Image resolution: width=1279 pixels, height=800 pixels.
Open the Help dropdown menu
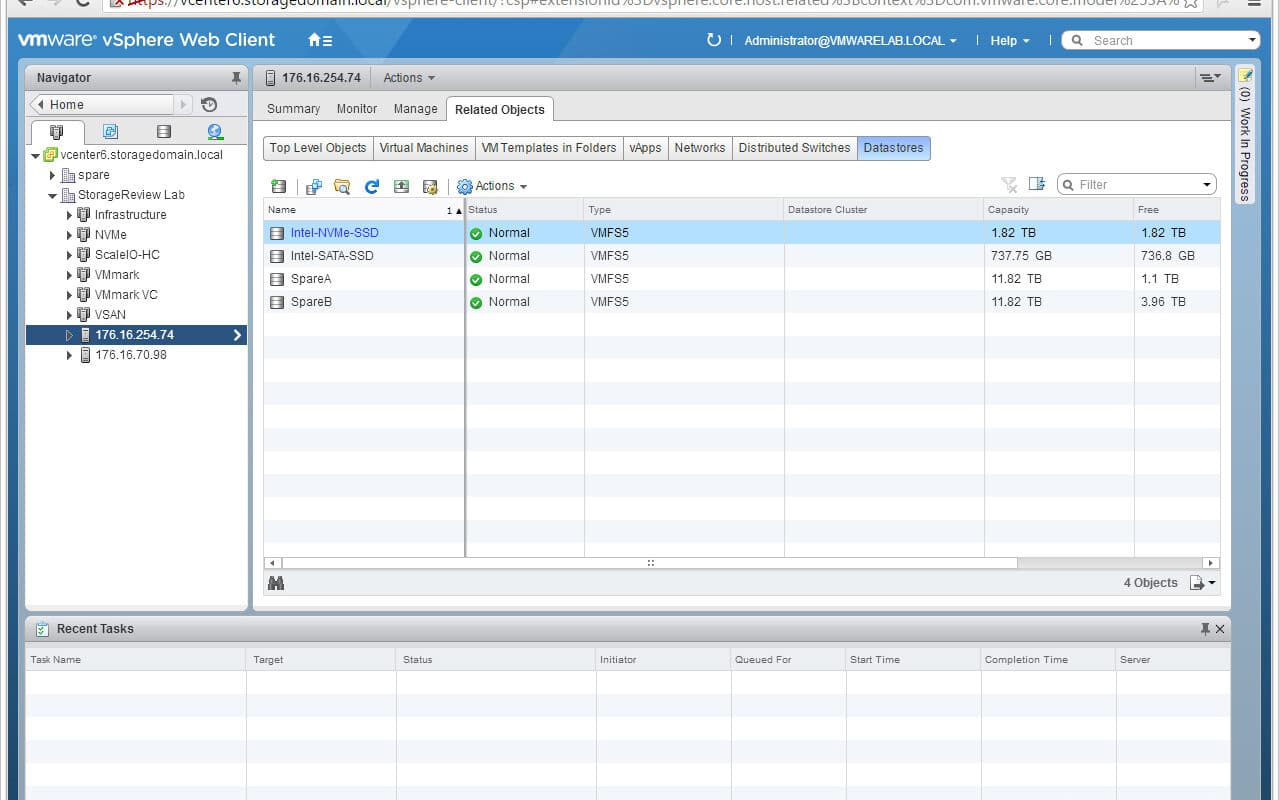[1010, 41]
